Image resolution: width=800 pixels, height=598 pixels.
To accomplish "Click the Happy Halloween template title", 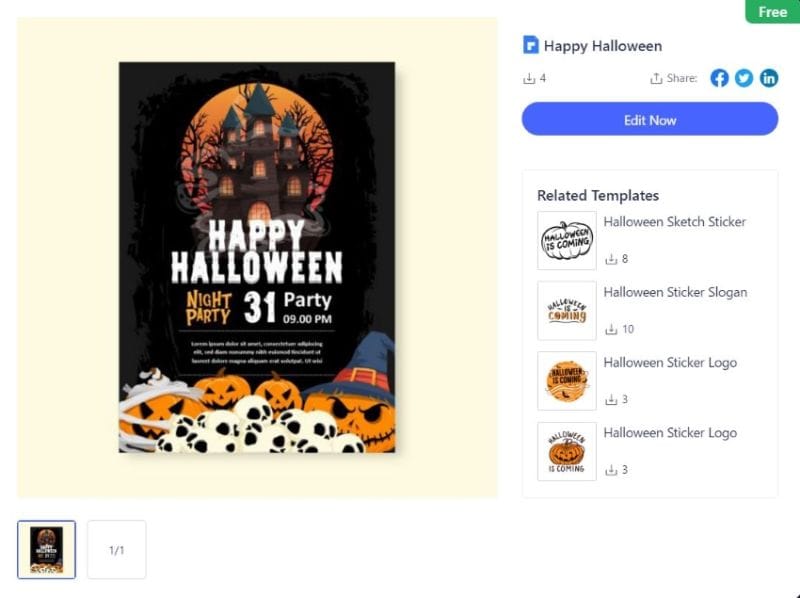I will tap(602, 46).
